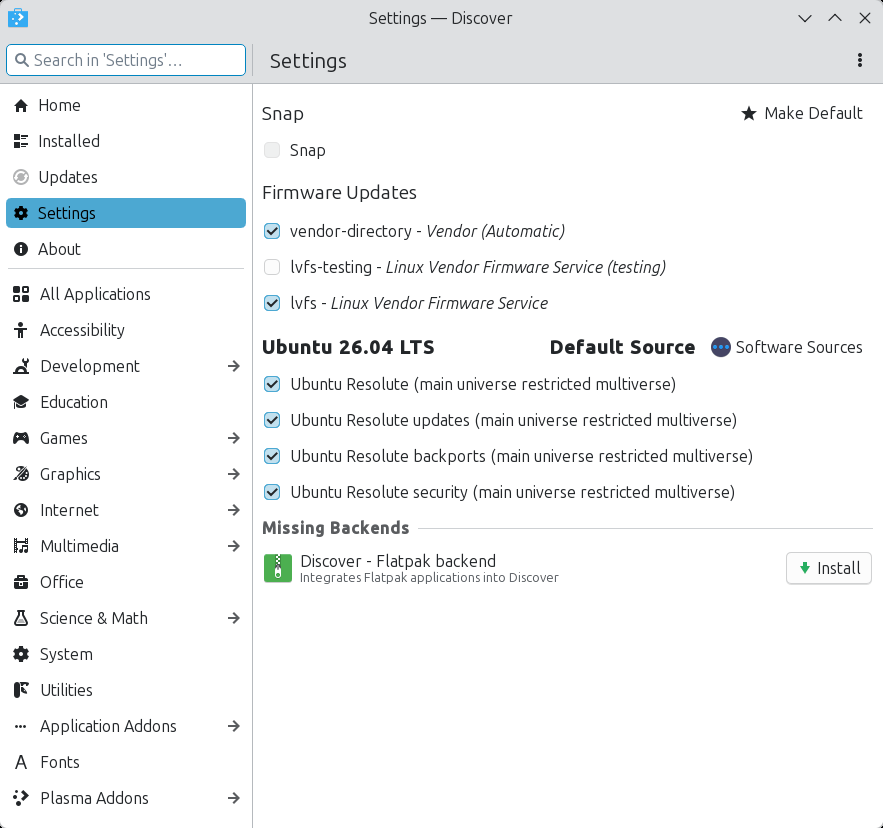Go to the Utilities category

point(66,691)
